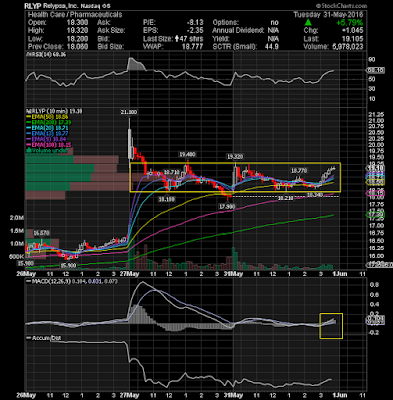Click the 1.5M volume axis label
Screen dimensions: 393x400
pyautogui.click(x=17, y=231)
